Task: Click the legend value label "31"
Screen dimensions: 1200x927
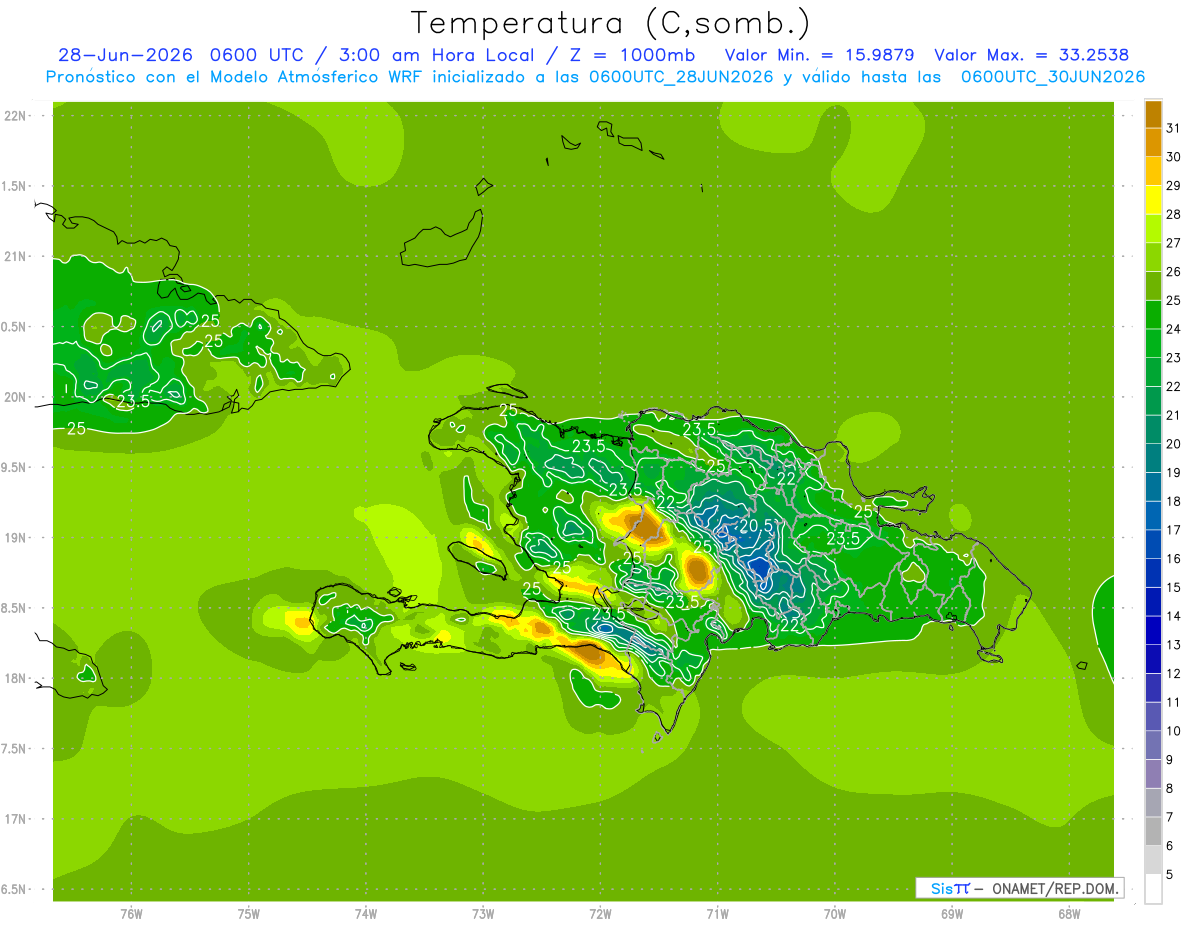Action: click(1174, 128)
